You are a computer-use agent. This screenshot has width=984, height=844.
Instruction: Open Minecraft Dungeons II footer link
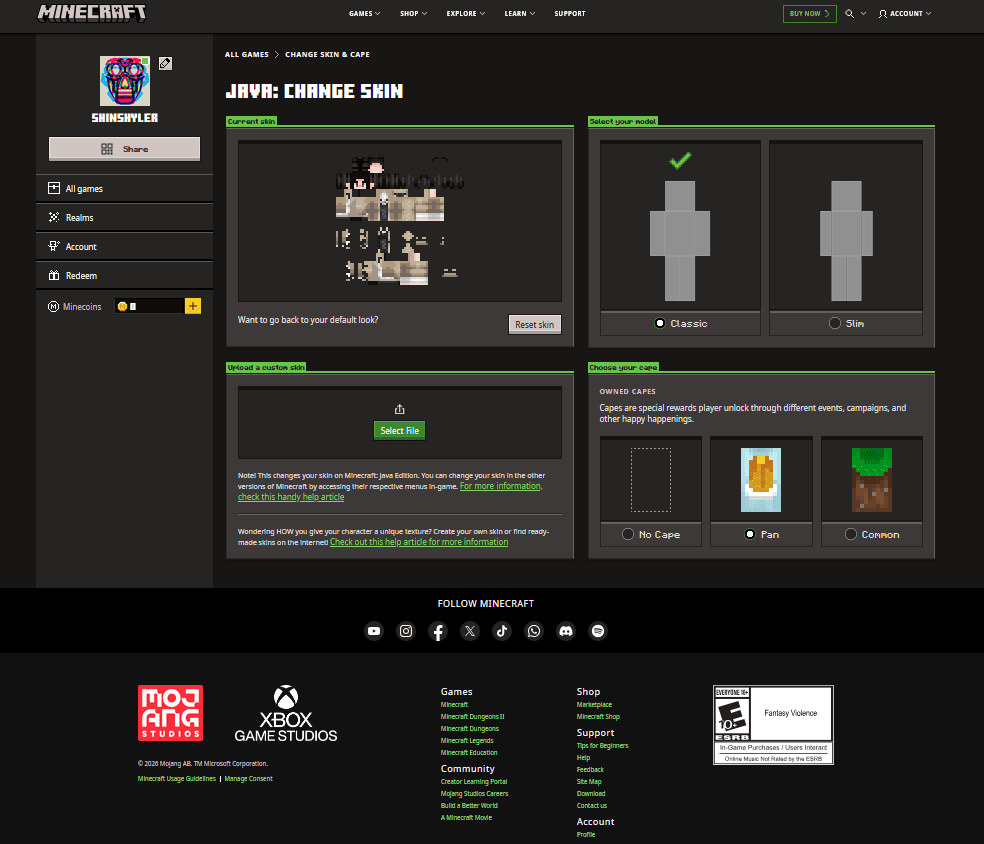pyautogui.click(x=473, y=717)
